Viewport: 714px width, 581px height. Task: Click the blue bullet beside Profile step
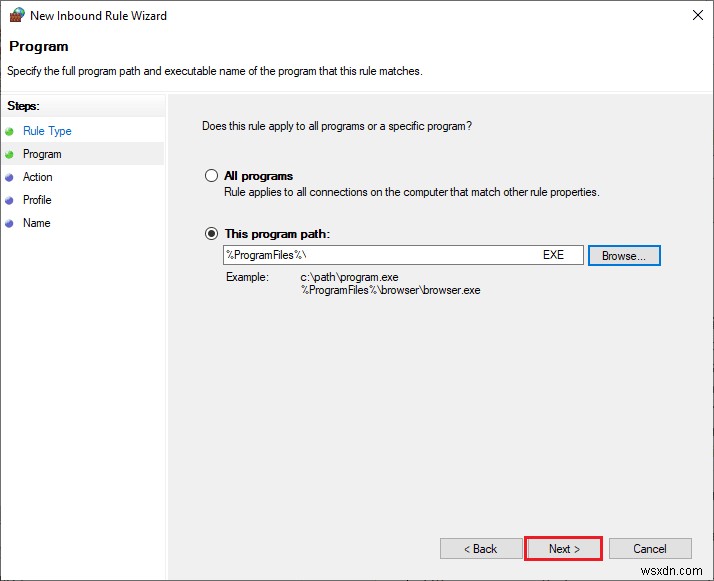10,200
